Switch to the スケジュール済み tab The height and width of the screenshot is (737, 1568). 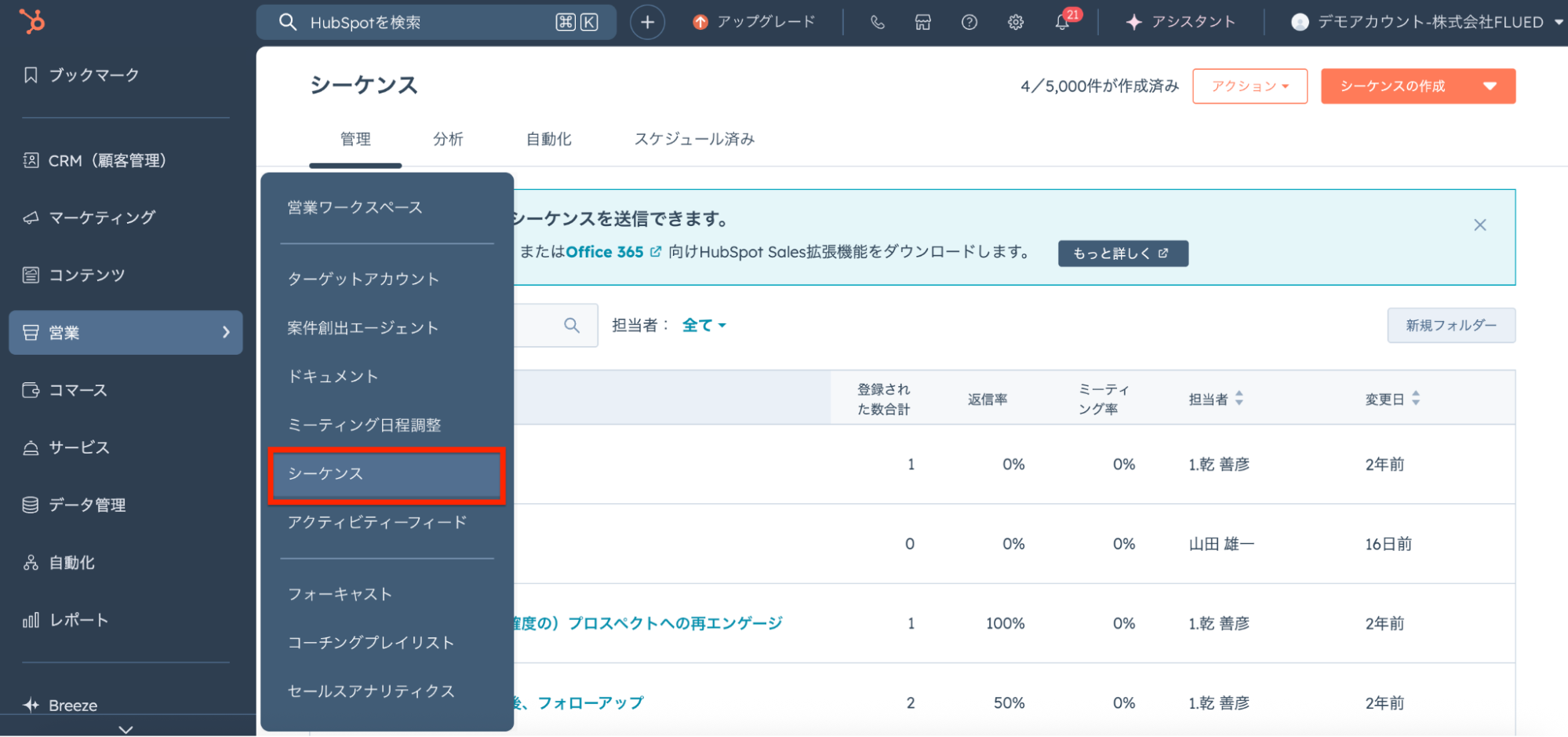(x=694, y=139)
